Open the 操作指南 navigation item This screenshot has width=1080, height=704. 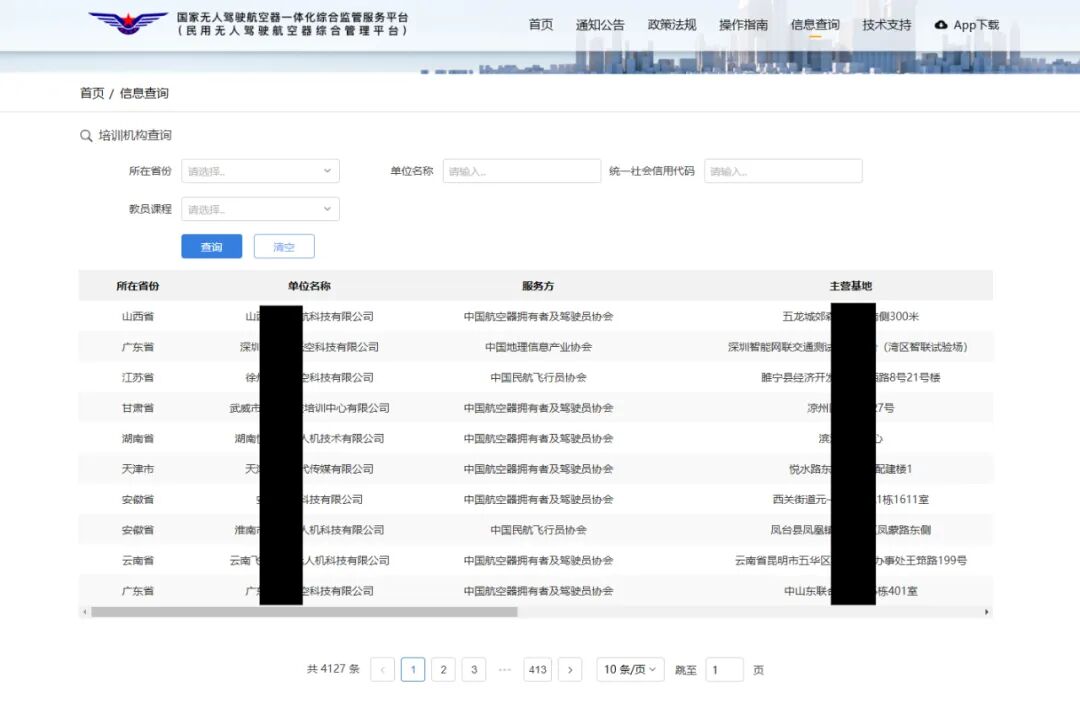pos(743,25)
